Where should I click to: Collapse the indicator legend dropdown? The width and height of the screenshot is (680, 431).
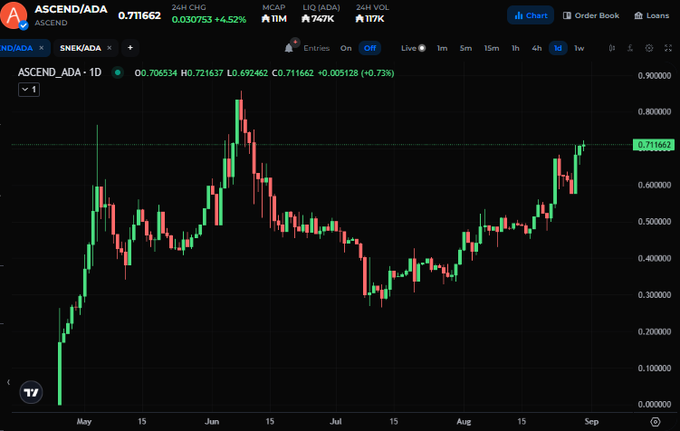(29, 89)
